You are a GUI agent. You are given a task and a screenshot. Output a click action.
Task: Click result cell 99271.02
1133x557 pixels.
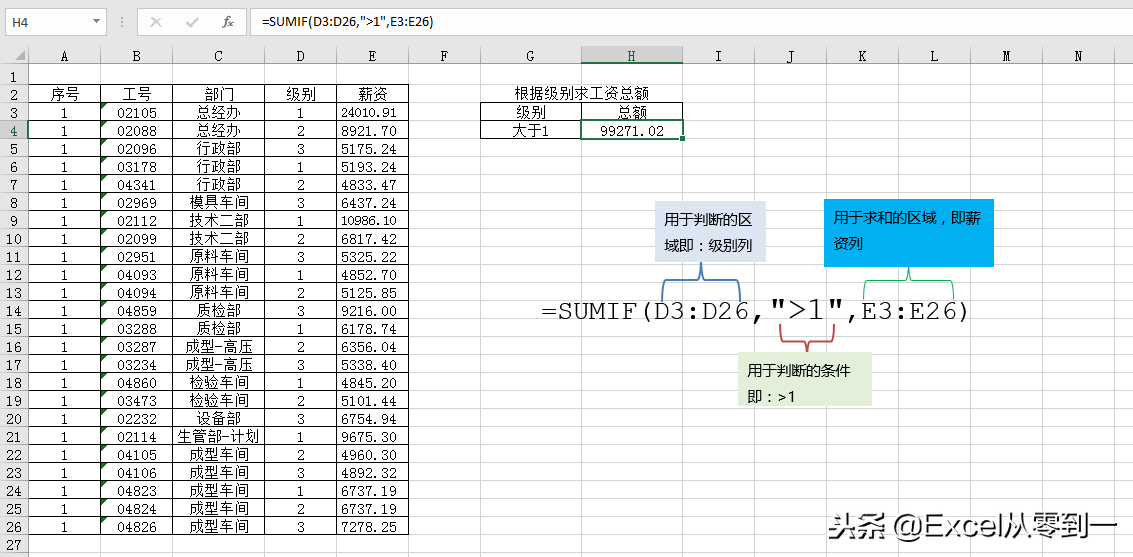[x=632, y=130]
